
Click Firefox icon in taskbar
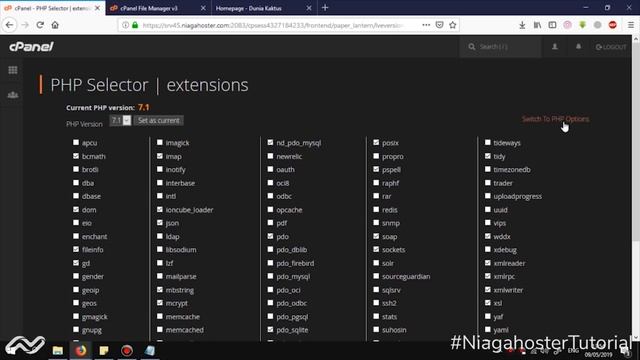click(81, 350)
